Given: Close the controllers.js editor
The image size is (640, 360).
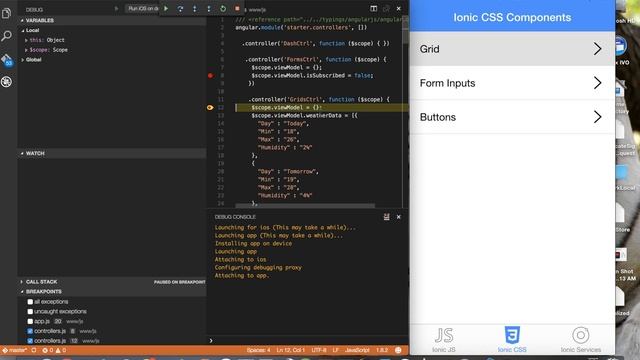Looking at the screenshot, I should pos(398,9).
